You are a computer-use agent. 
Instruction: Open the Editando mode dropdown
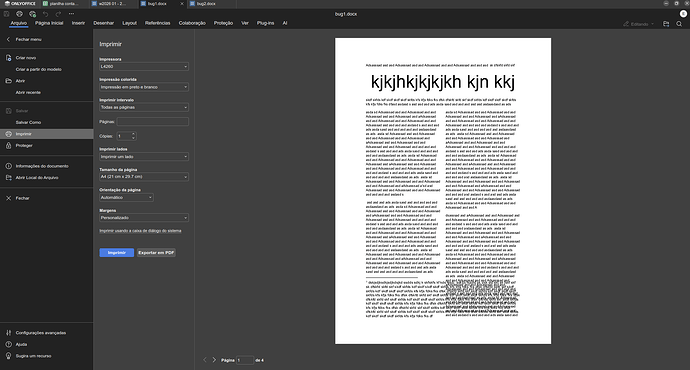pyautogui.click(x=639, y=24)
